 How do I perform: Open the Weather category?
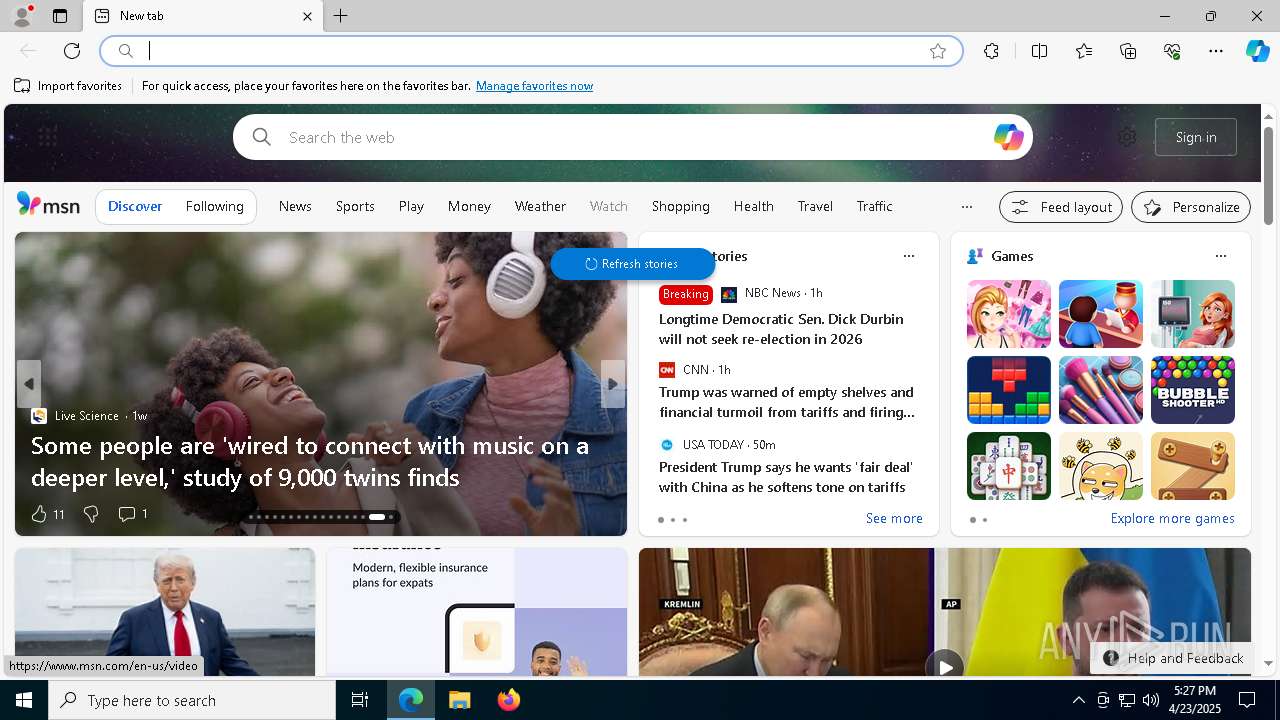click(x=540, y=206)
